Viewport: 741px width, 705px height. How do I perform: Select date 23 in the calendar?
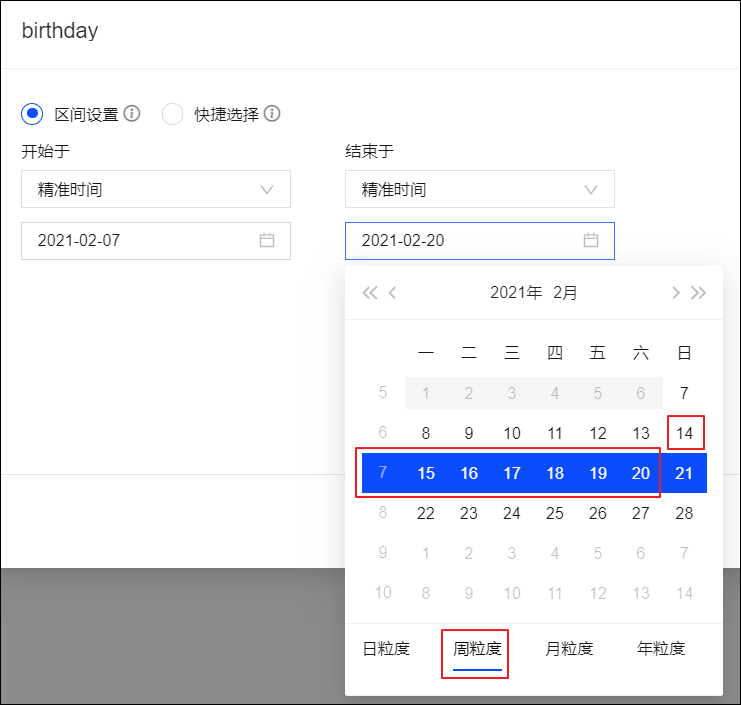[x=469, y=513]
